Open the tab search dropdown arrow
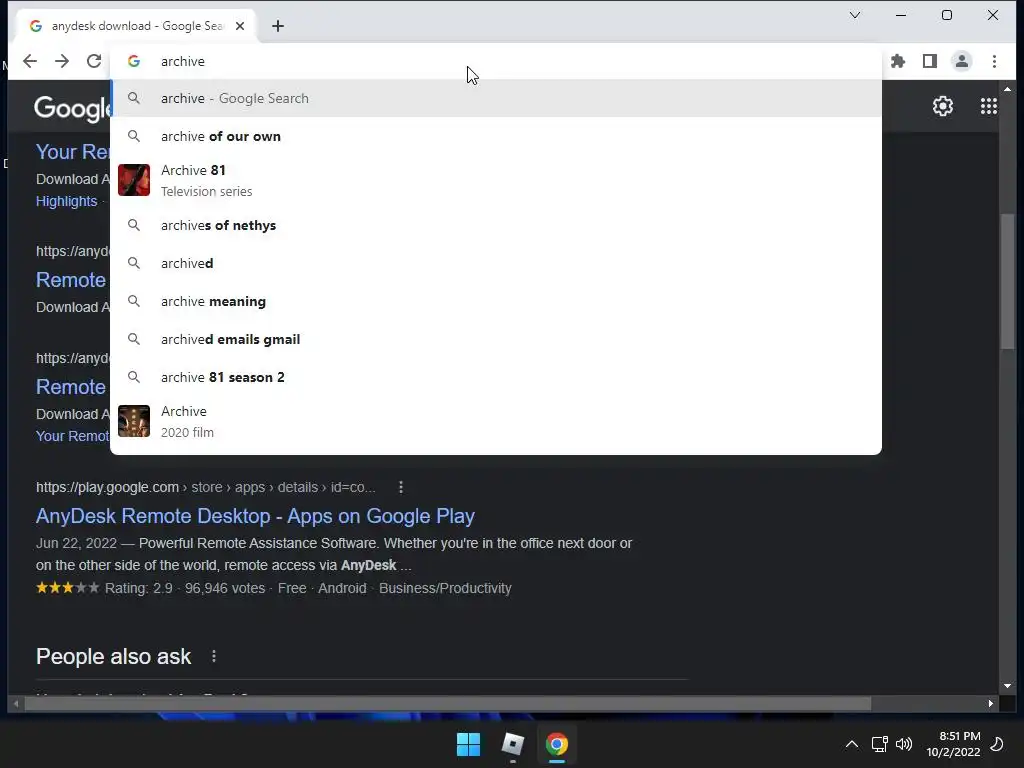Image resolution: width=1024 pixels, height=768 pixels. click(x=854, y=15)
